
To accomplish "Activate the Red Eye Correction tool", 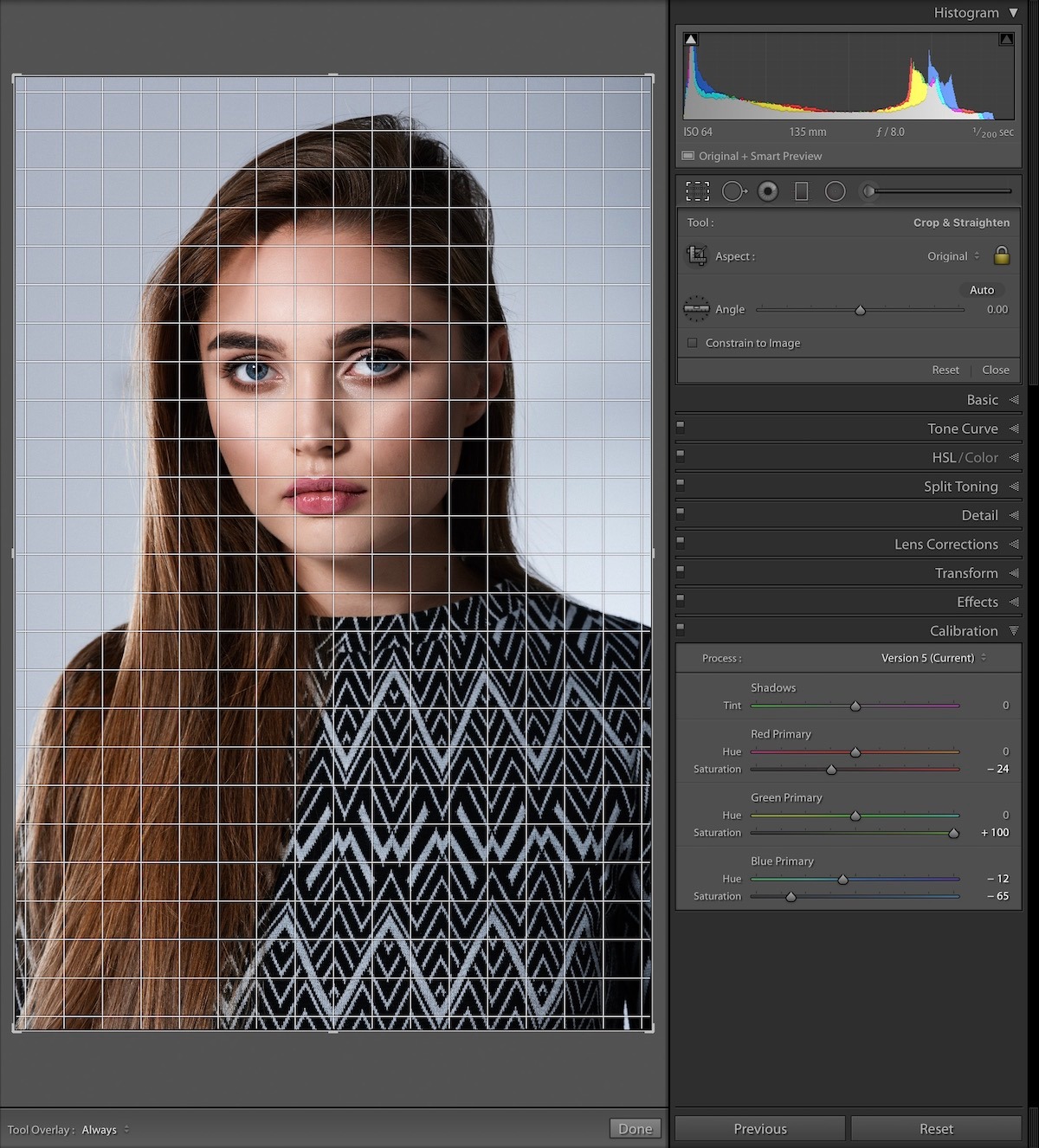I will pyautogui.click(x=768, y=191).
